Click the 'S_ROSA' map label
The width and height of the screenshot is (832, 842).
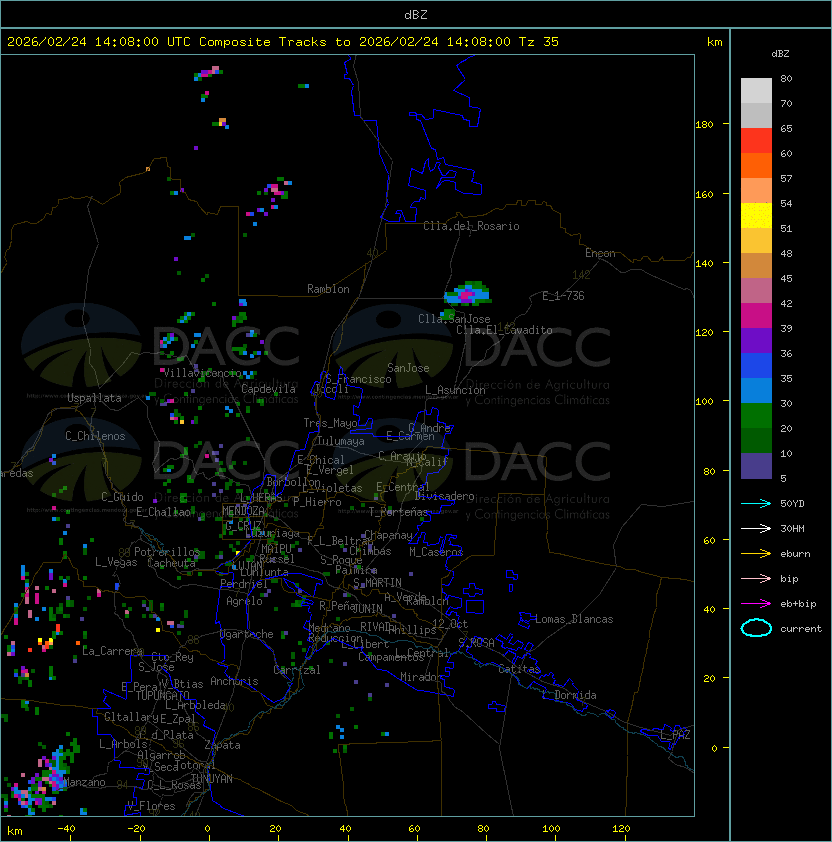click(x=476, y=643)
